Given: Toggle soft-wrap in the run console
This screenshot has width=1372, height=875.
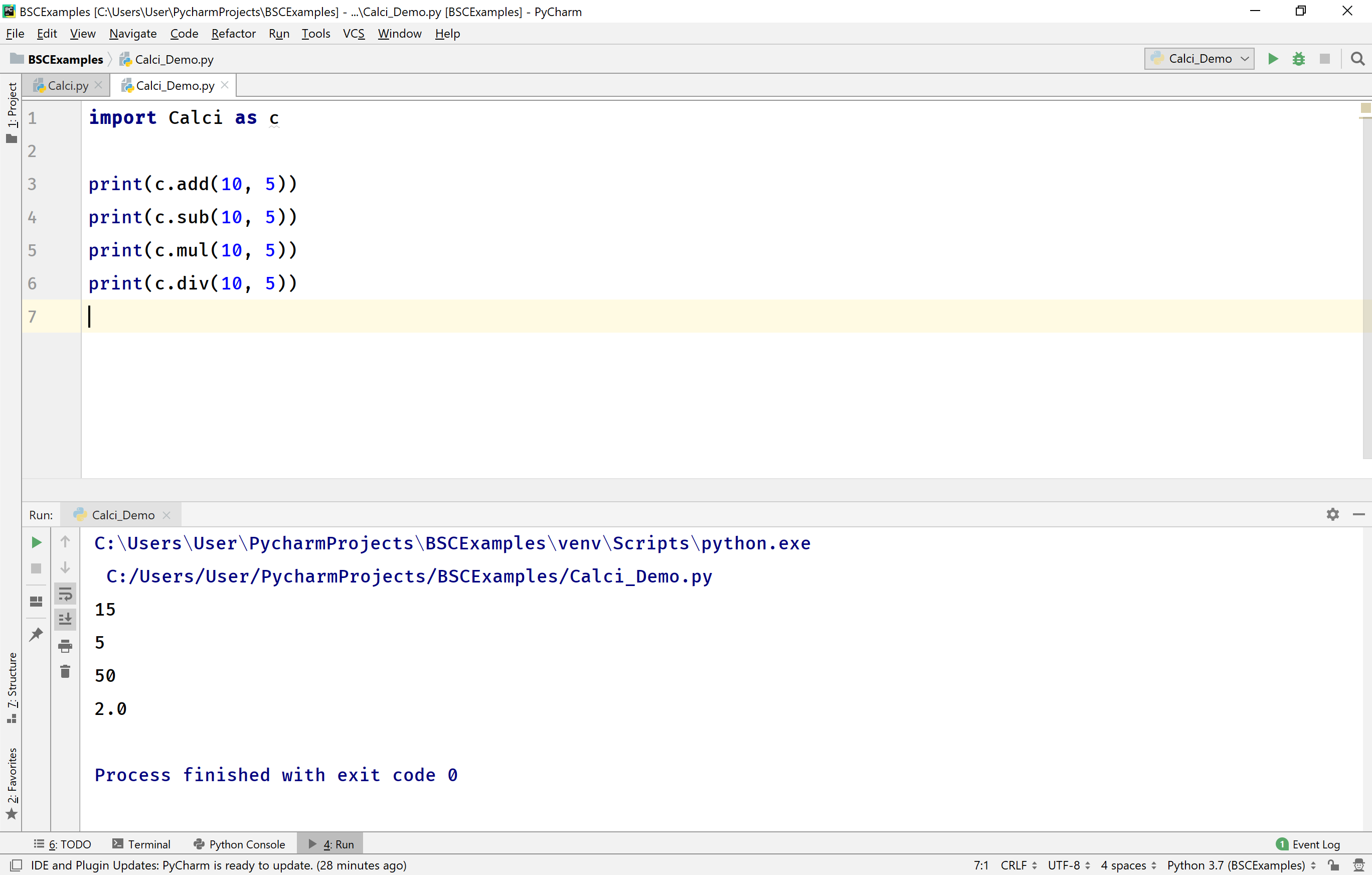Looking at the screenshot, I should (x=65, y=594).
